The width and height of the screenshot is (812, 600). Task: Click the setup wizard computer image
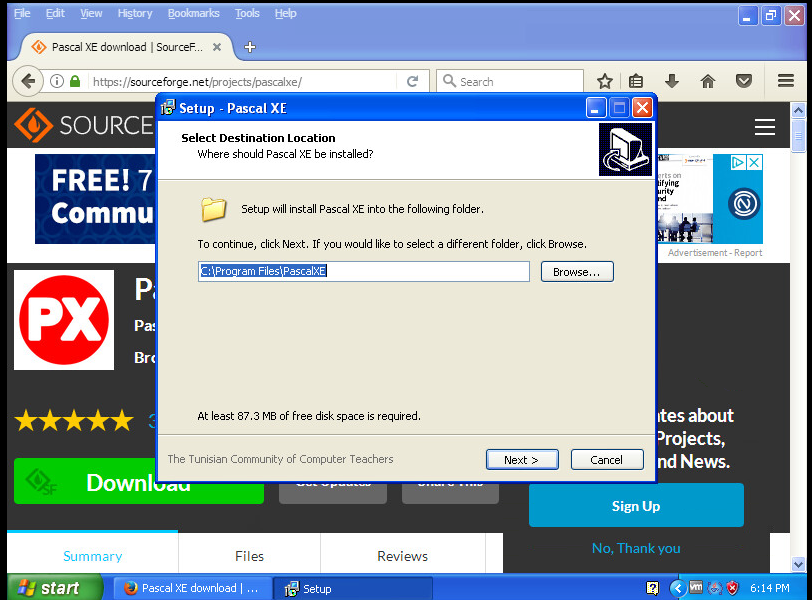[x=625, y=150]
